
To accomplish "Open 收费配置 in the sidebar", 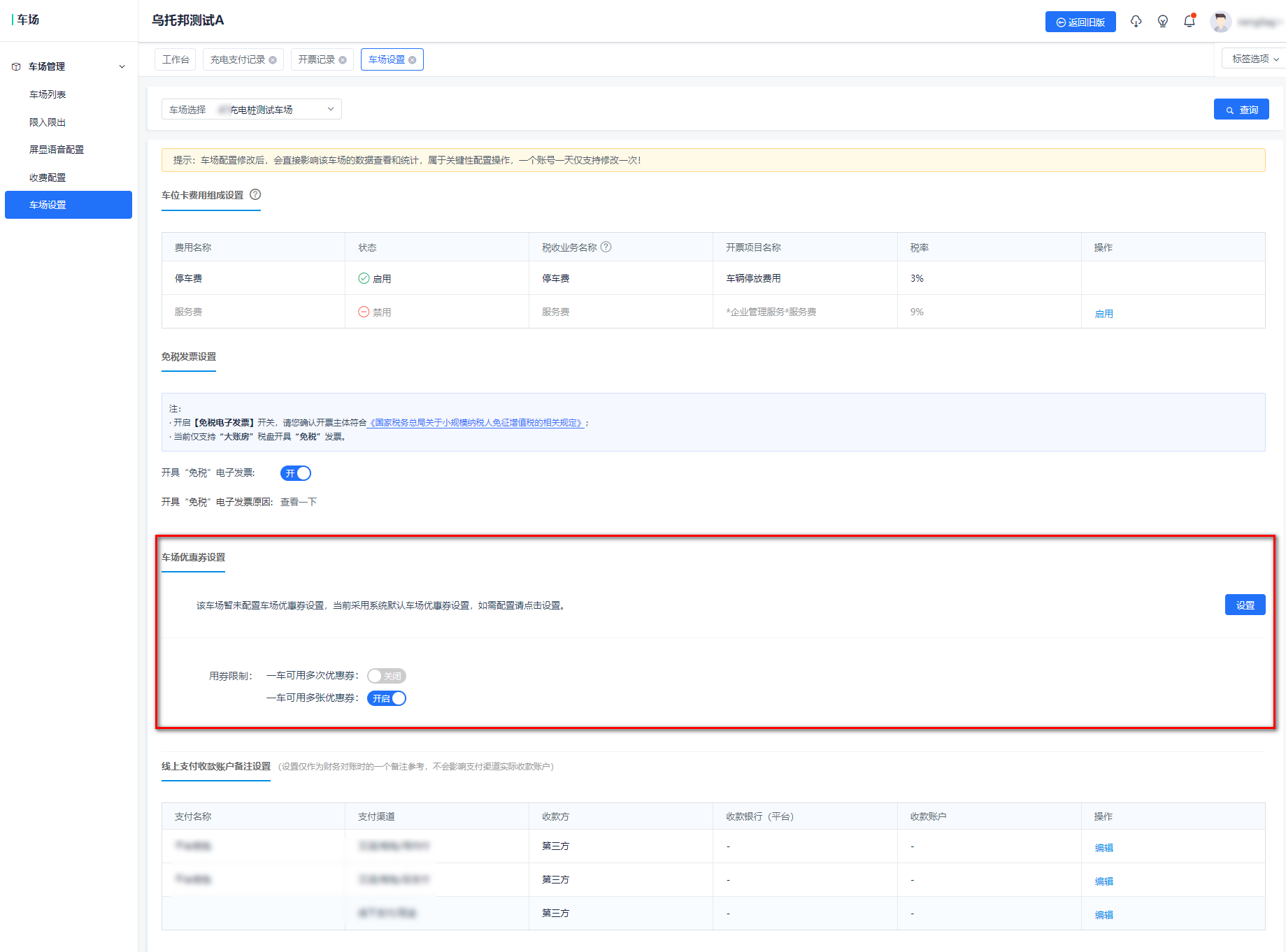I will [x=48, y=178].
